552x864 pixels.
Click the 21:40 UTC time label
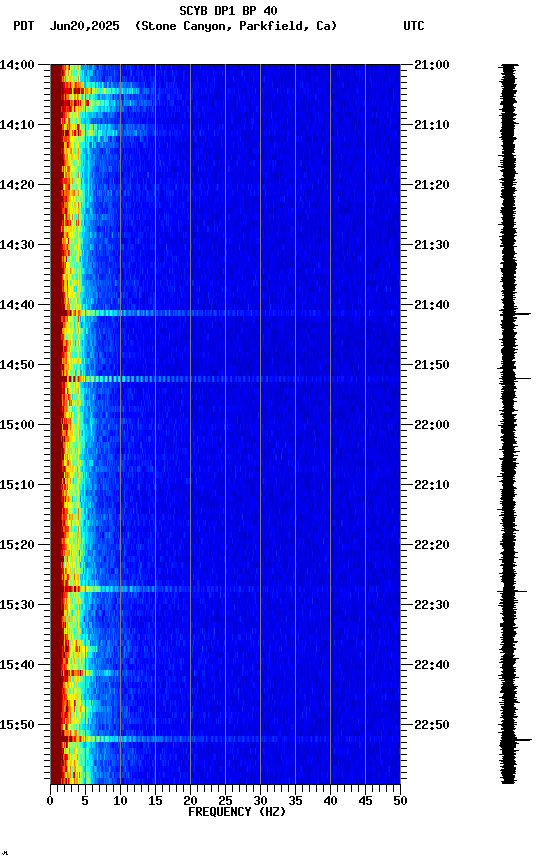pos(432,305)
